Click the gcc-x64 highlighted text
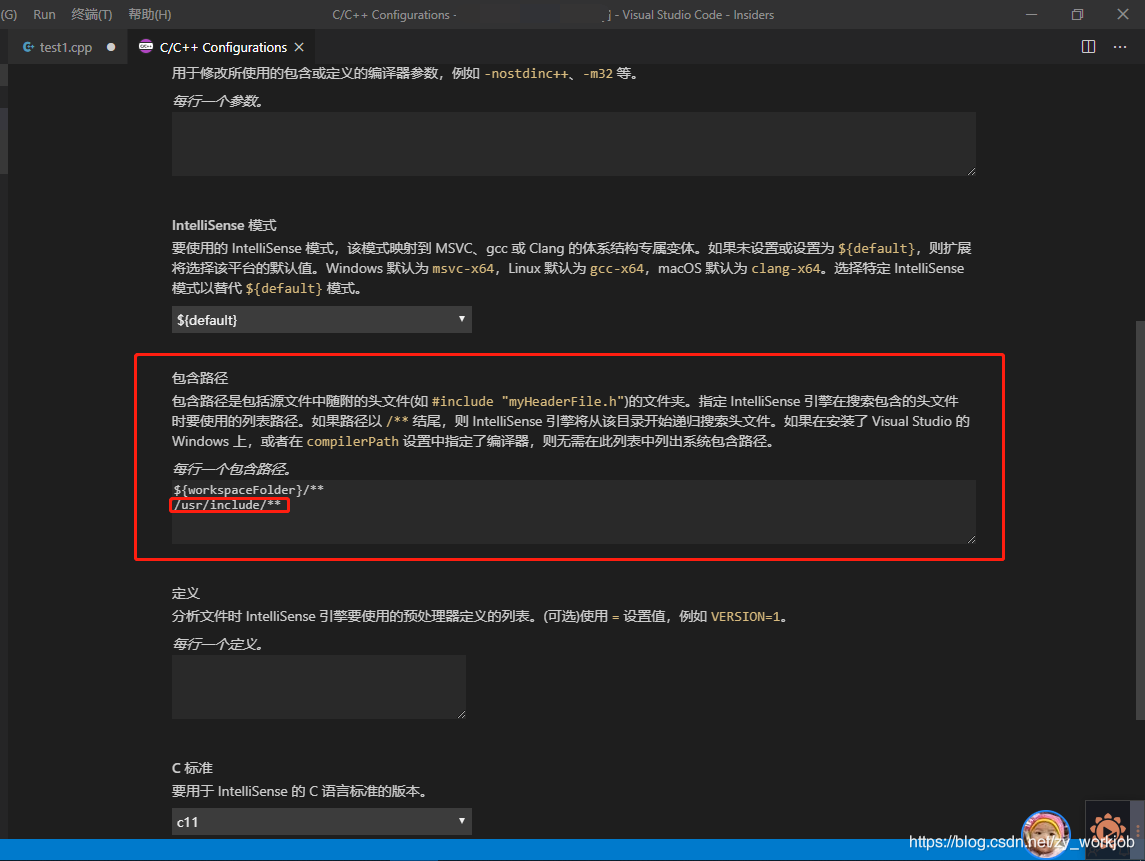This screenshot has height=861, width=1145. point(616,269)
